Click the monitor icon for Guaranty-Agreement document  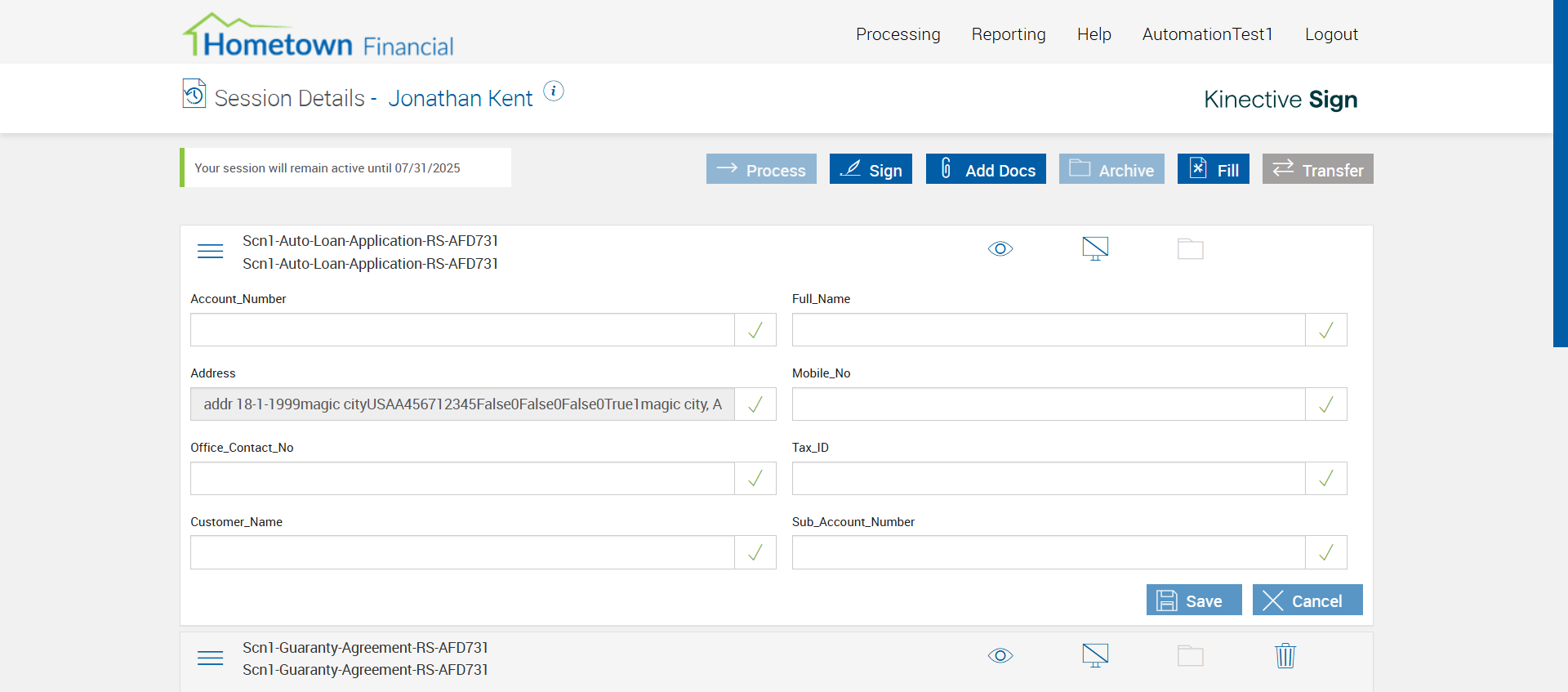1095,655
